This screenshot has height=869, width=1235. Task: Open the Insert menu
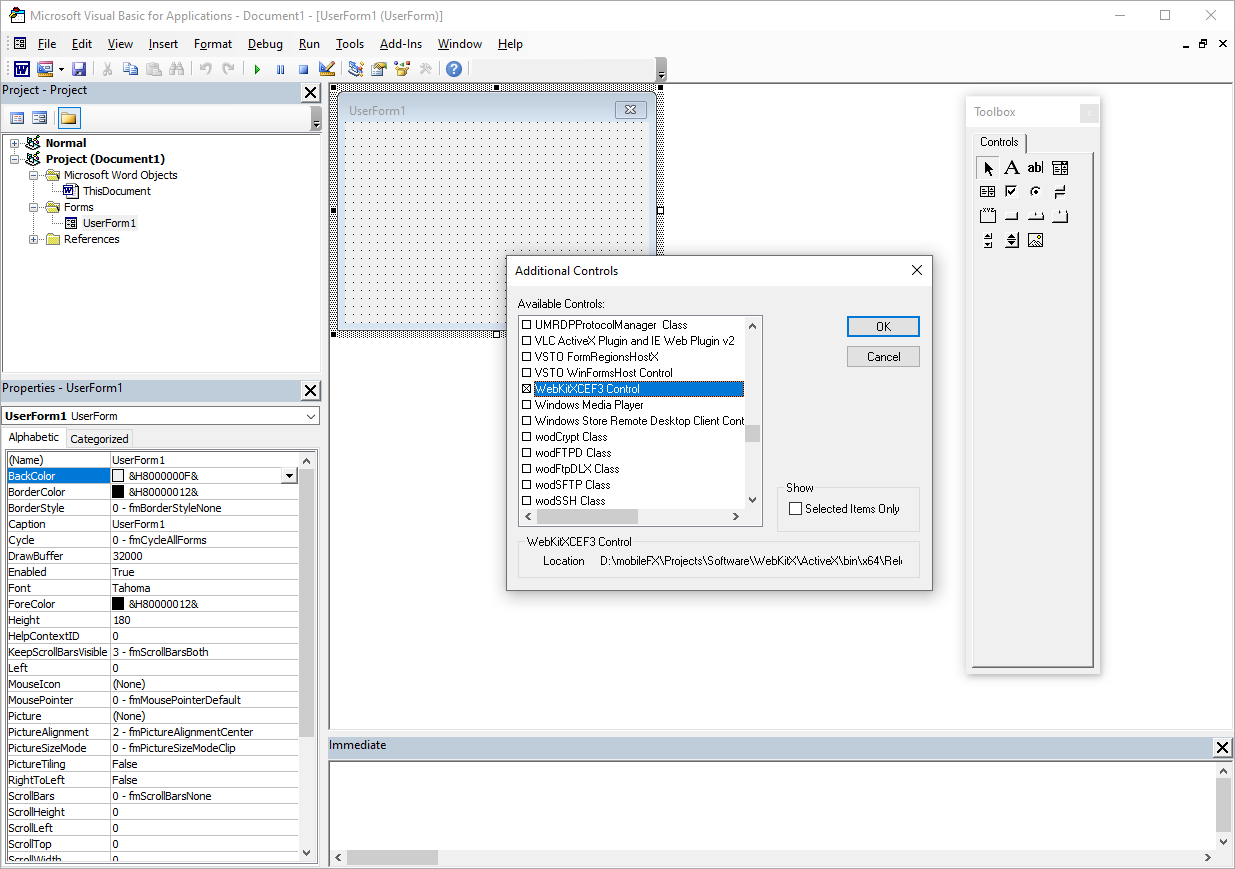click(163, 44)
